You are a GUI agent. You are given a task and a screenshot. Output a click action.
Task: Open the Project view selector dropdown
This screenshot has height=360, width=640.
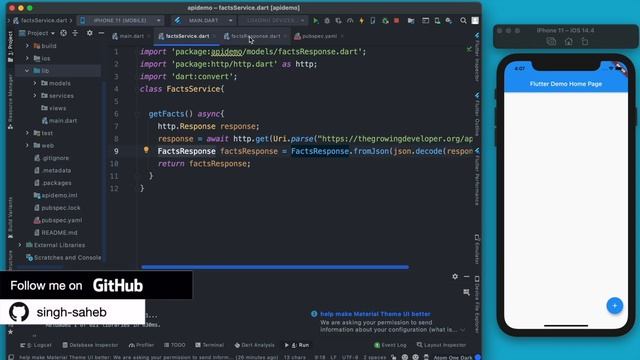[x=37, y=33]
